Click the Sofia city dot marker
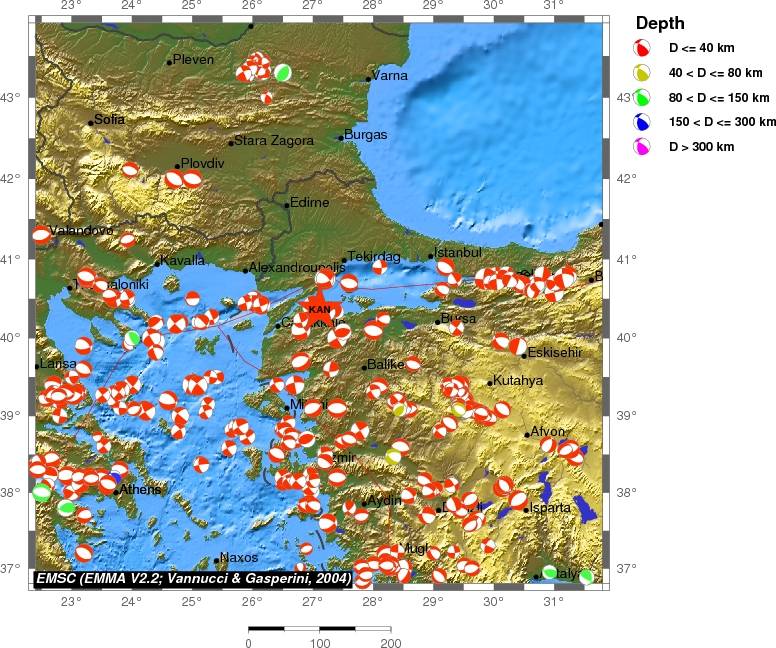776x648 pixels. (91, 123)
